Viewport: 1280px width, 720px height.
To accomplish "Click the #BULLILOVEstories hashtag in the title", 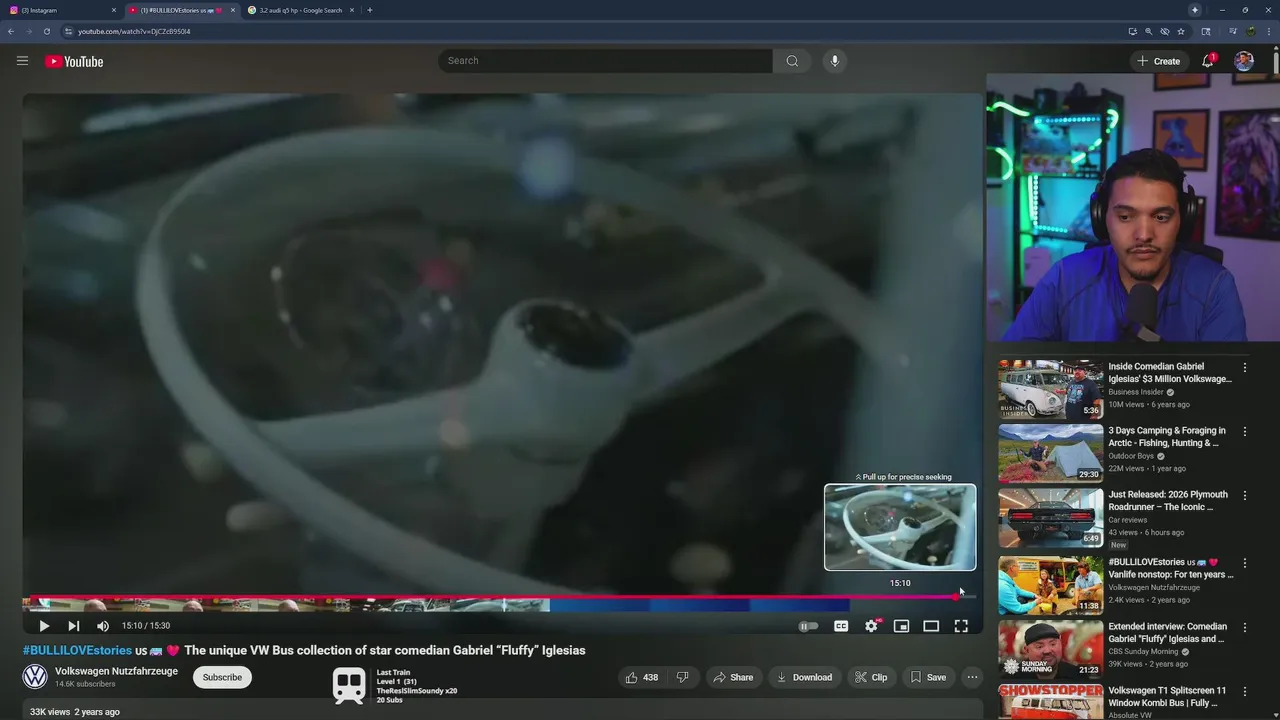I will (x=77, y=650).
